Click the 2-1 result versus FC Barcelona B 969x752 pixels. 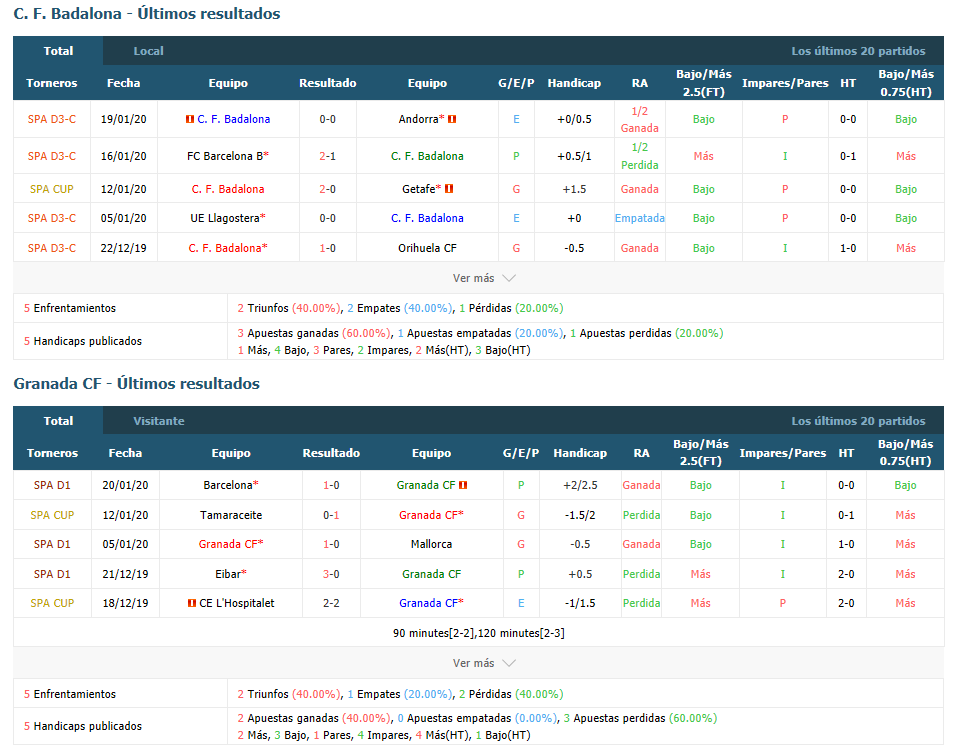(328, 156)
